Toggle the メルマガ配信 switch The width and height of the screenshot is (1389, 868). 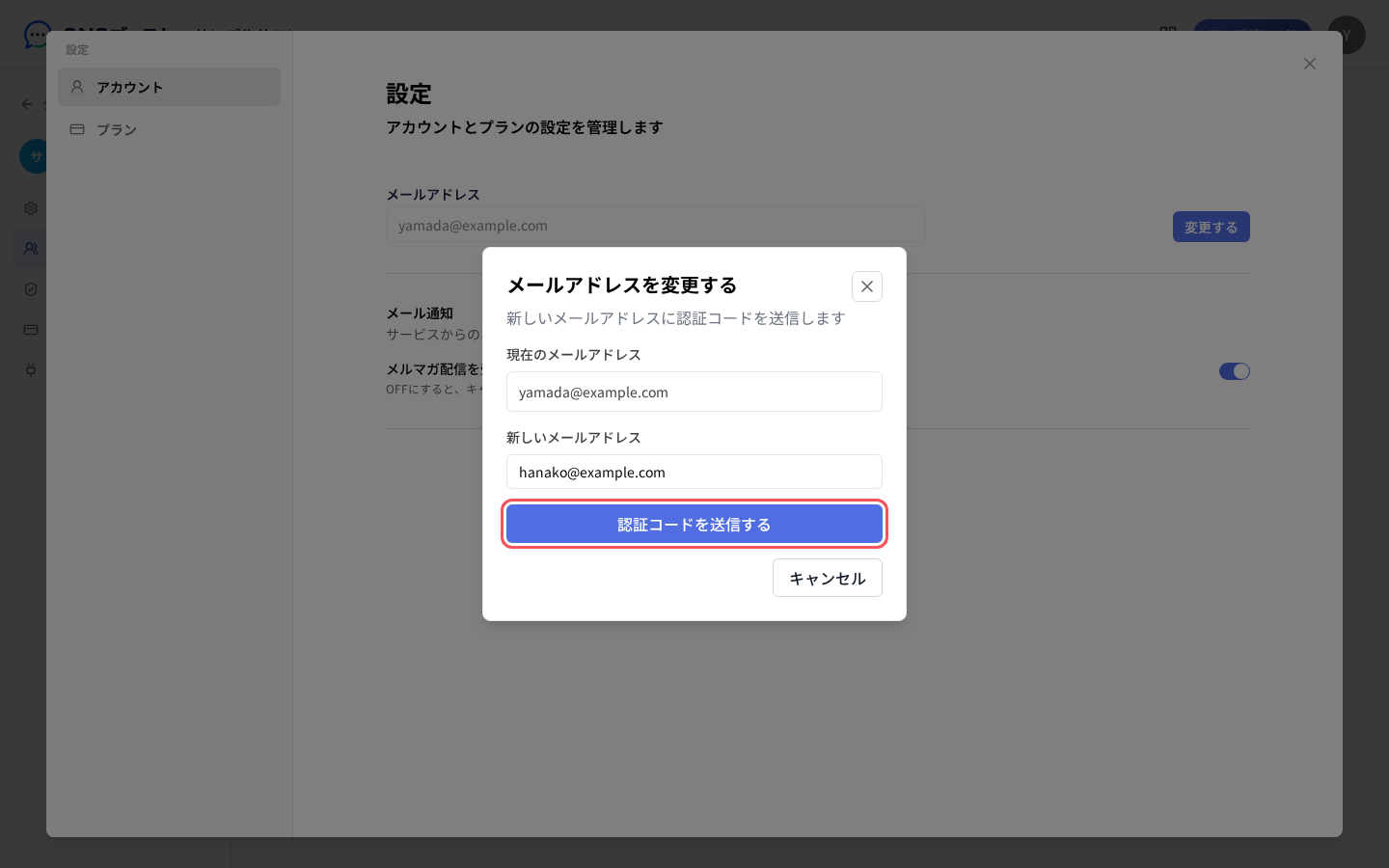[x=1235, y=371]
